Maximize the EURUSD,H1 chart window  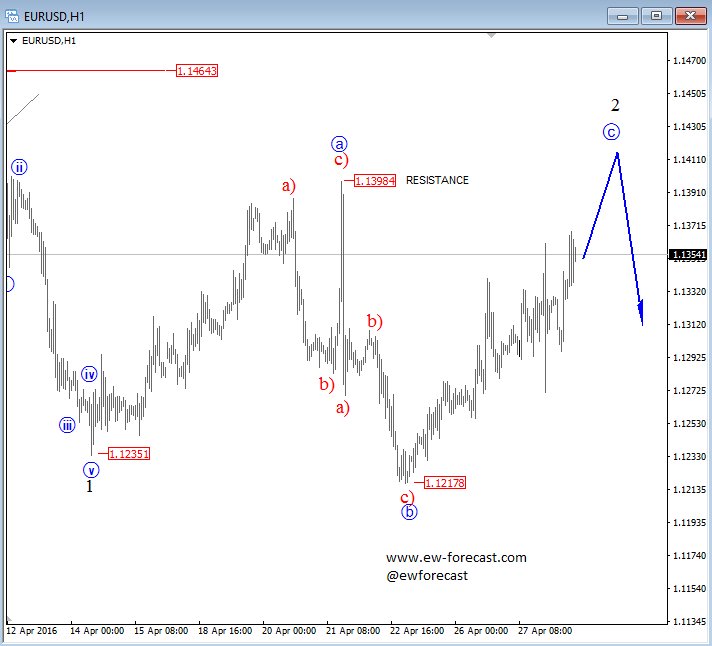(657, 16)
